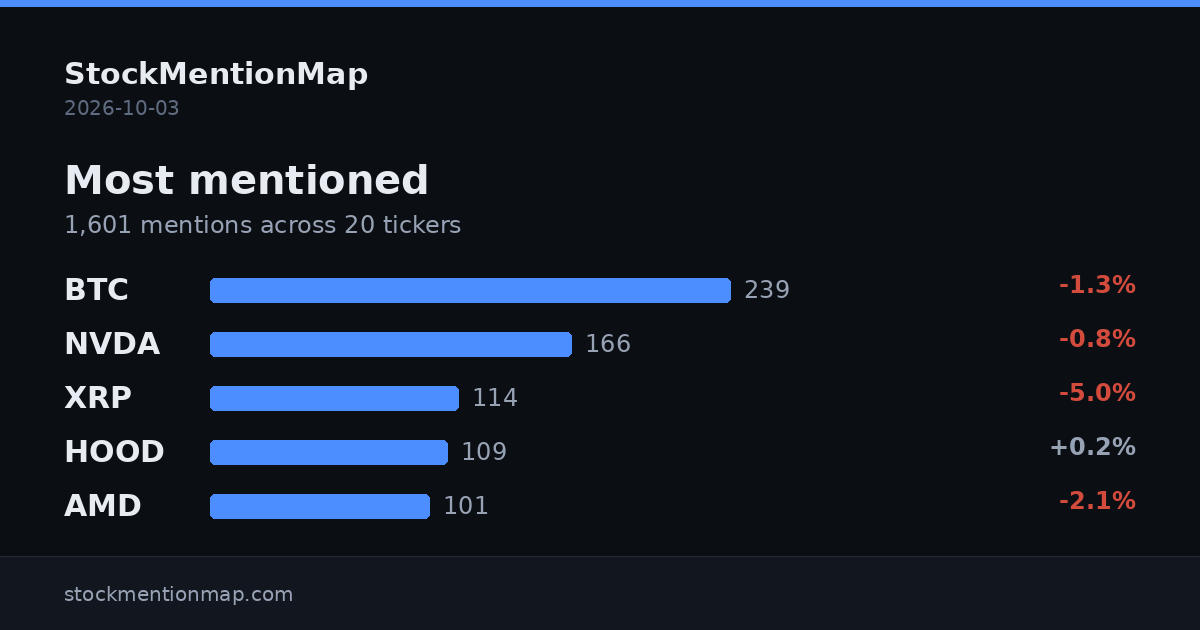The width and height of the screenshot is (1200, 630).
Task: Select the HOOD ticker label
Action: (x=114, y=452)
